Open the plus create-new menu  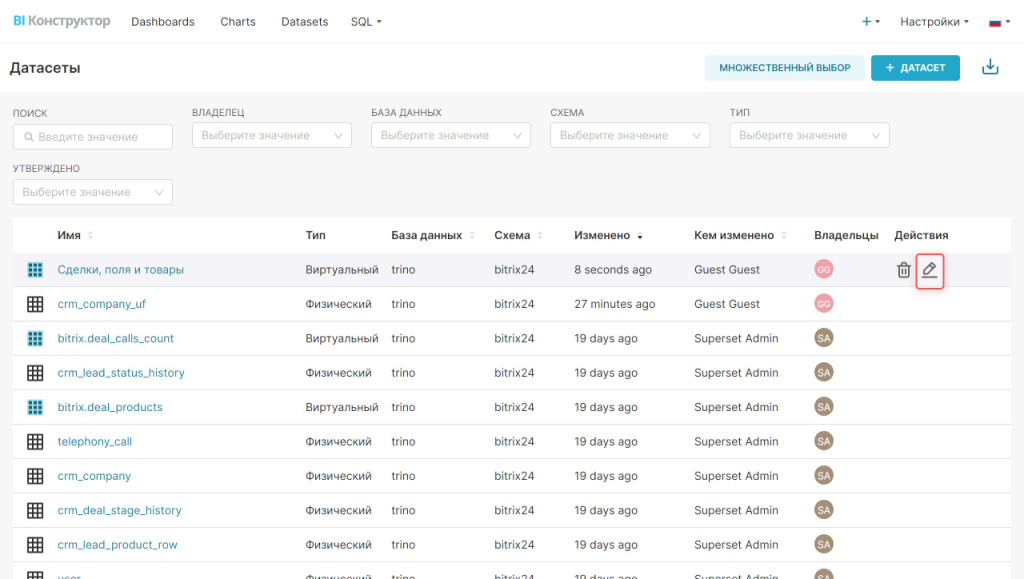[871, 22]
